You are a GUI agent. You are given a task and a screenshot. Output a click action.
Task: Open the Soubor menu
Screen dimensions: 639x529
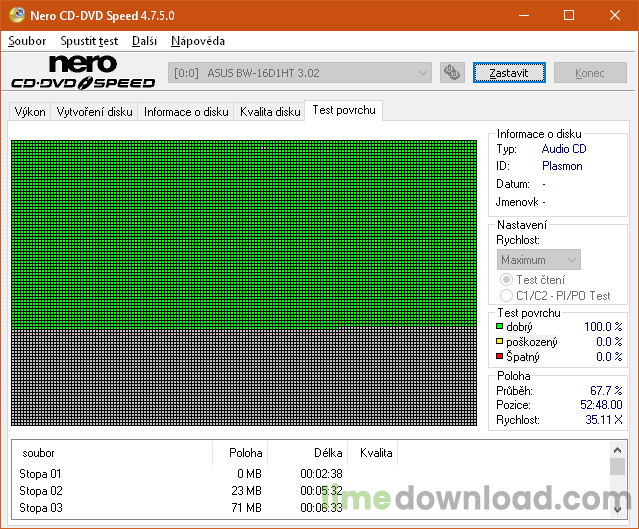click(27, 41)
